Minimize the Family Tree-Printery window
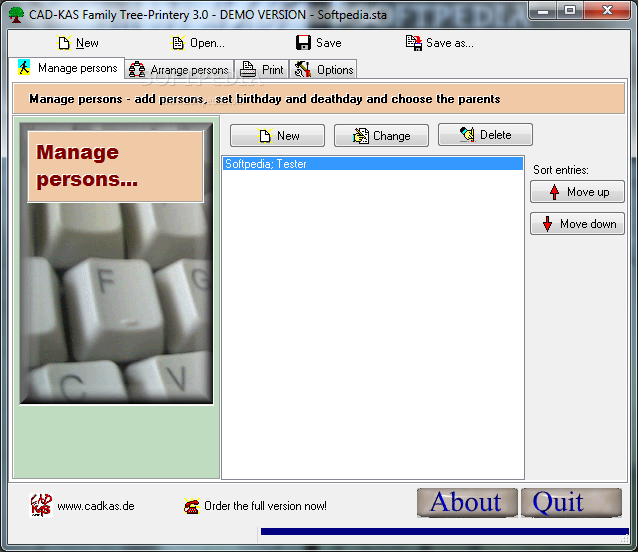This screenshot has width=638, height=552. 543,11
